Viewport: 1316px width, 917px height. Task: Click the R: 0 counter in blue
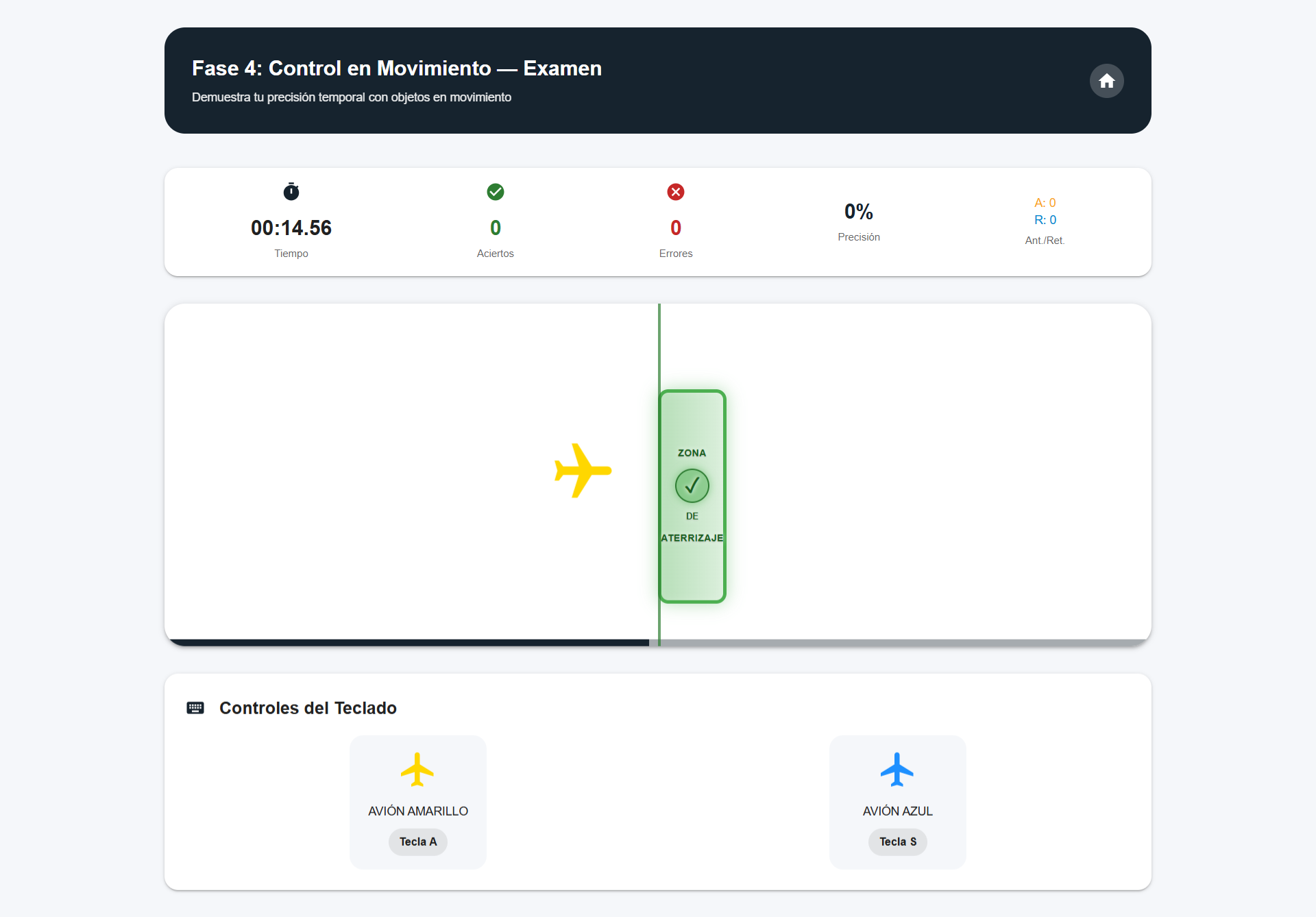tap(1045, 220)
